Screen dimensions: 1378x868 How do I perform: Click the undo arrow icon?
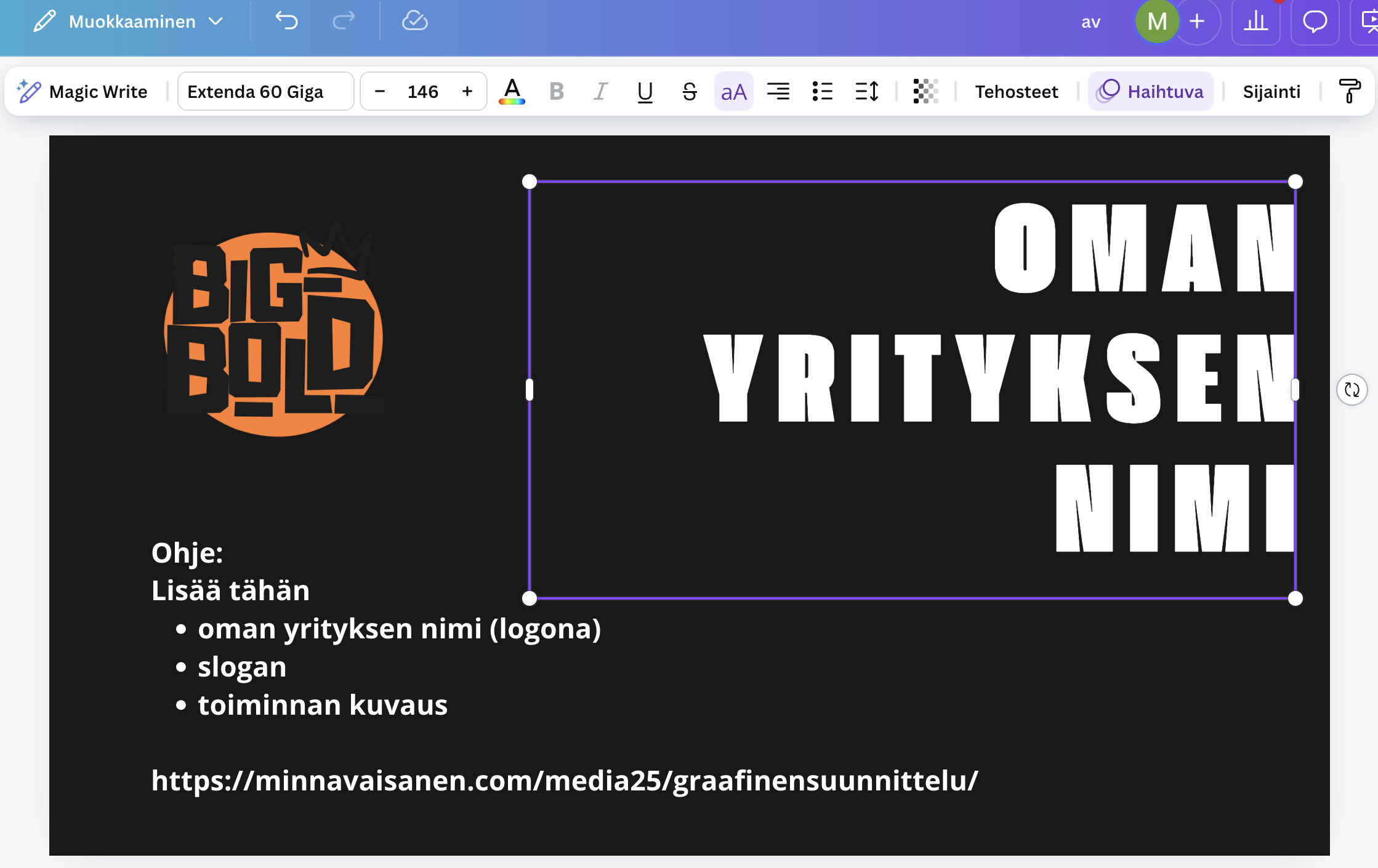tap(286, 22)
